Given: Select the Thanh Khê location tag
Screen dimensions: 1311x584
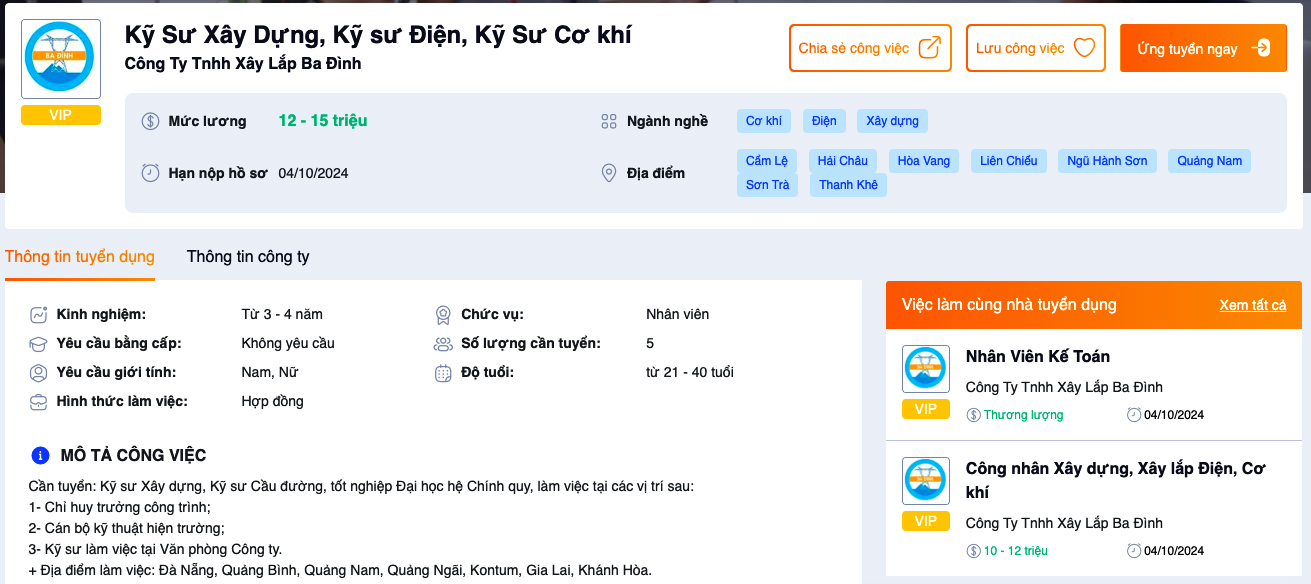Looking at the screenshot, I should click(848, 185).
